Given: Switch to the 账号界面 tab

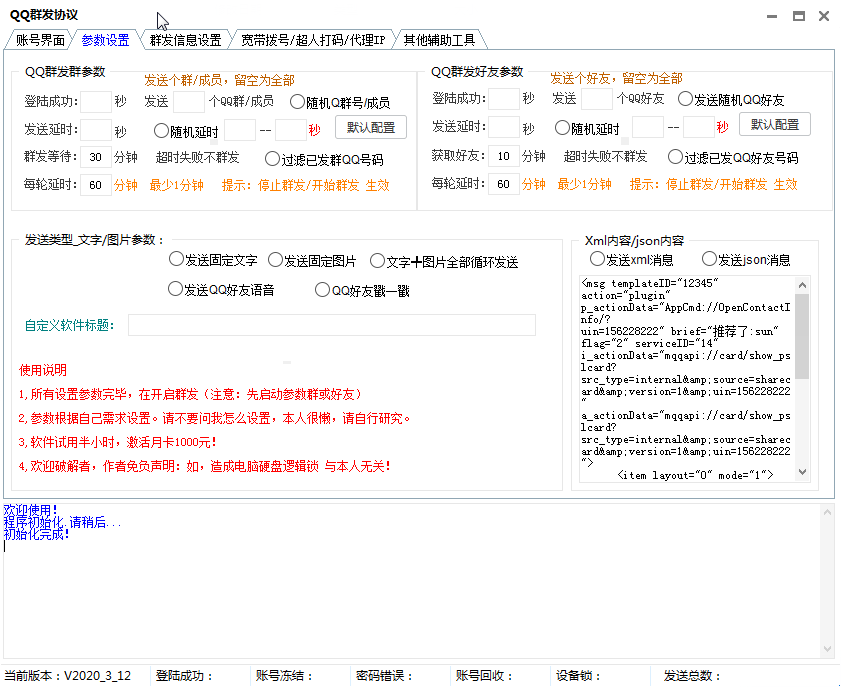Looking at the screenshot, I should tap(40, 40).
